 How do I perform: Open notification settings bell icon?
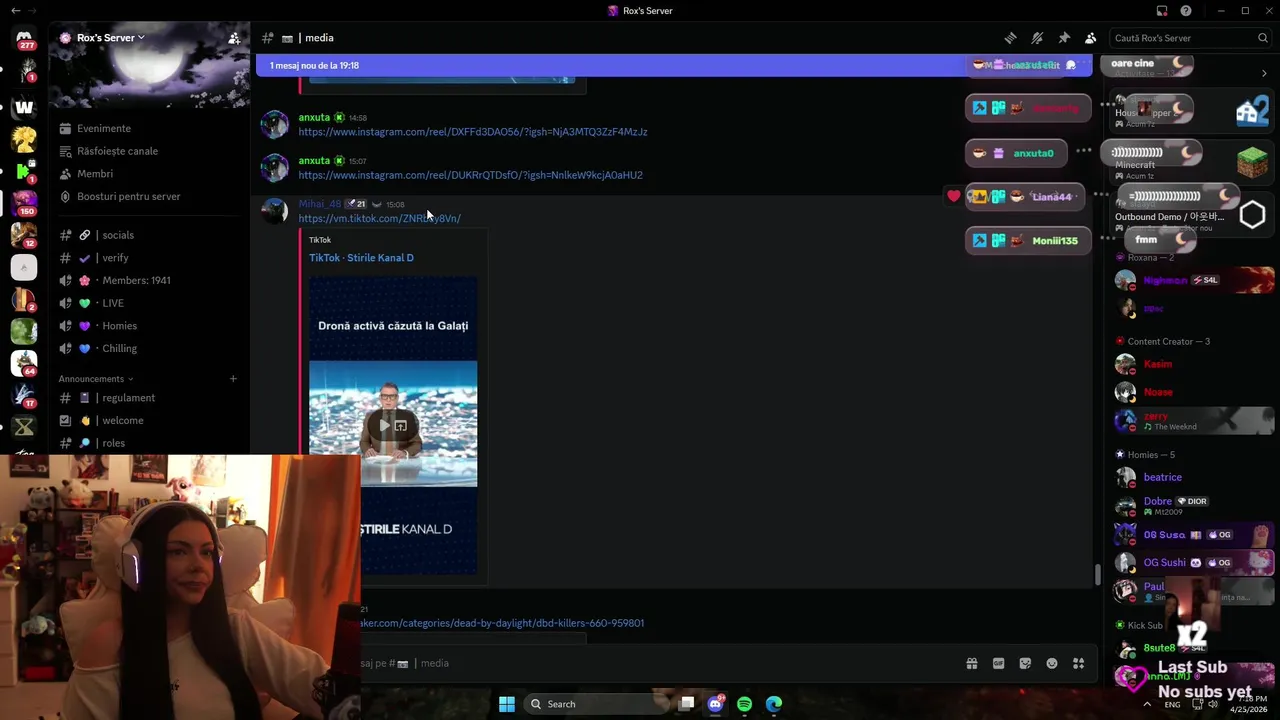(1037, 38)
